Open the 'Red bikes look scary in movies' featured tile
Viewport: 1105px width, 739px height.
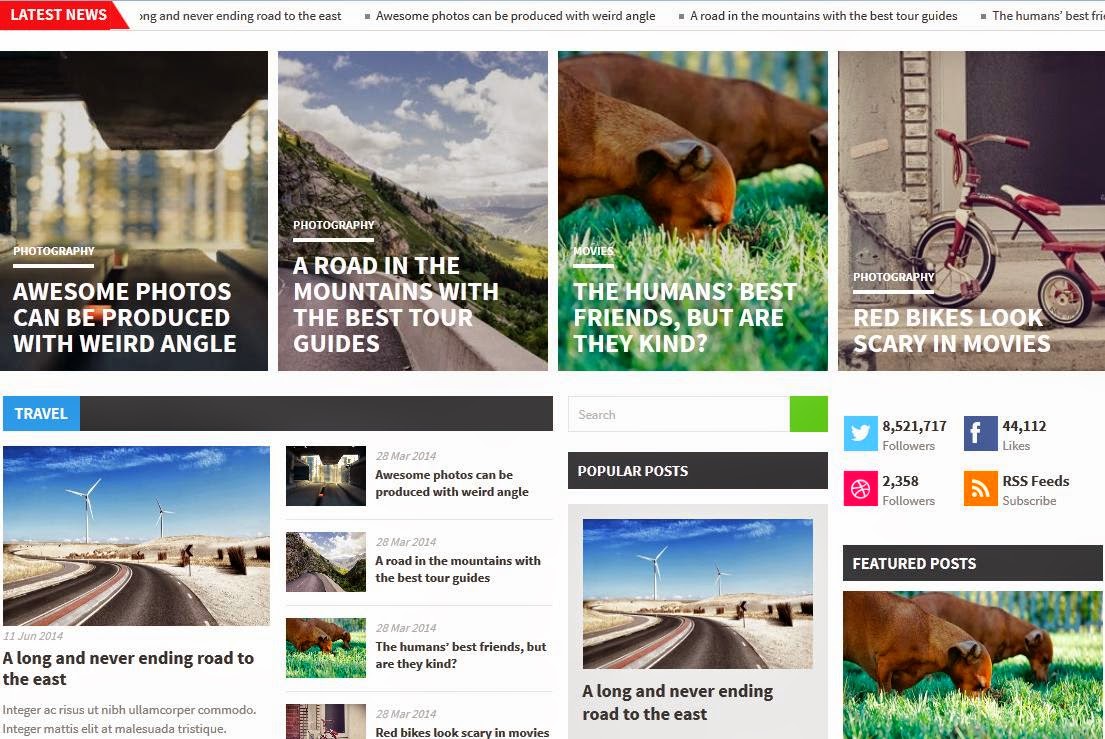point(971,211)
